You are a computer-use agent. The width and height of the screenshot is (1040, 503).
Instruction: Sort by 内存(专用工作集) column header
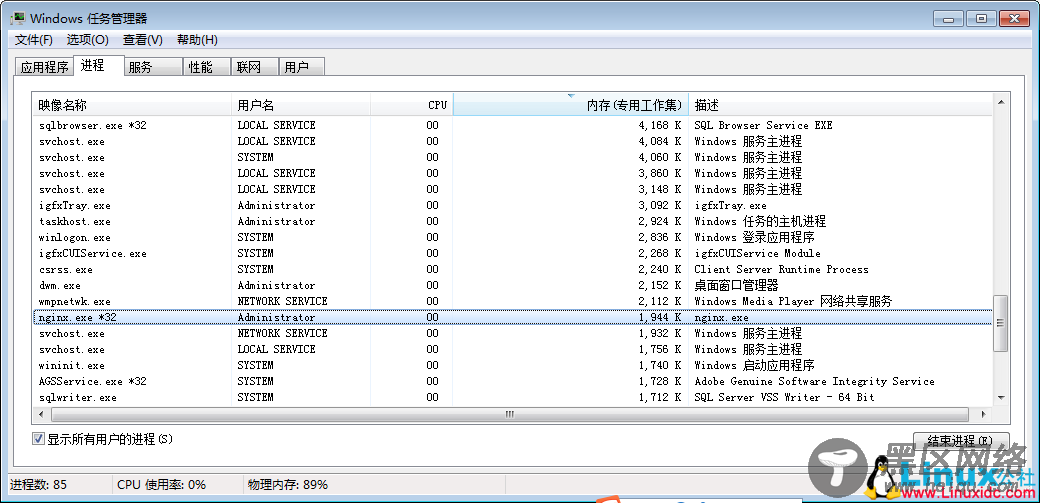[570, 105]
